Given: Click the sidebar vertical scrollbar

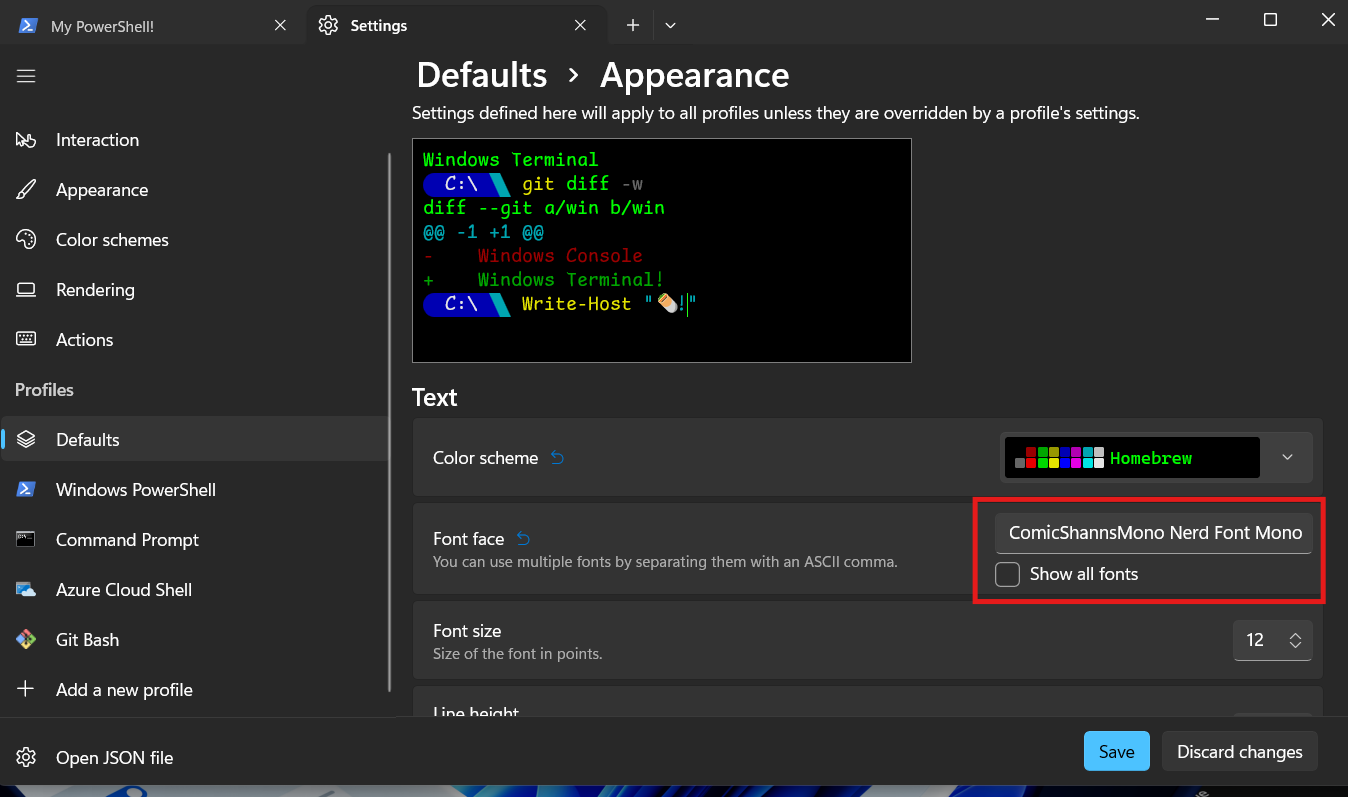Looking at the screenshot, I should (x=390, y=420).
